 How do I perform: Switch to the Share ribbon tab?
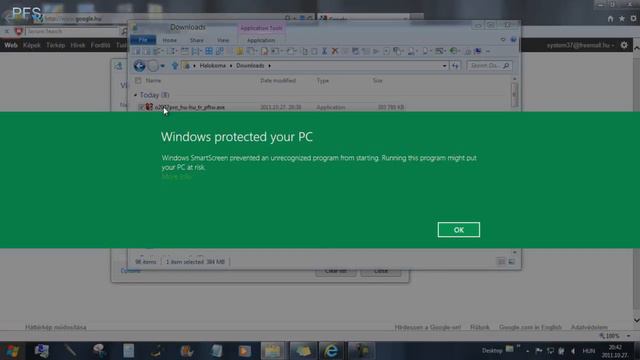(196, 40)
